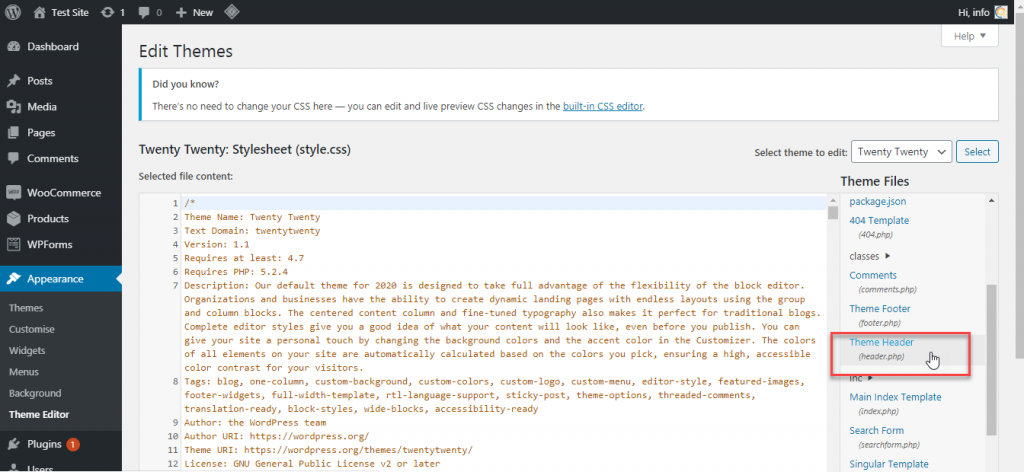1024x472 pixels.
Task: Click the New plus icon
Action: coord(182,12)
